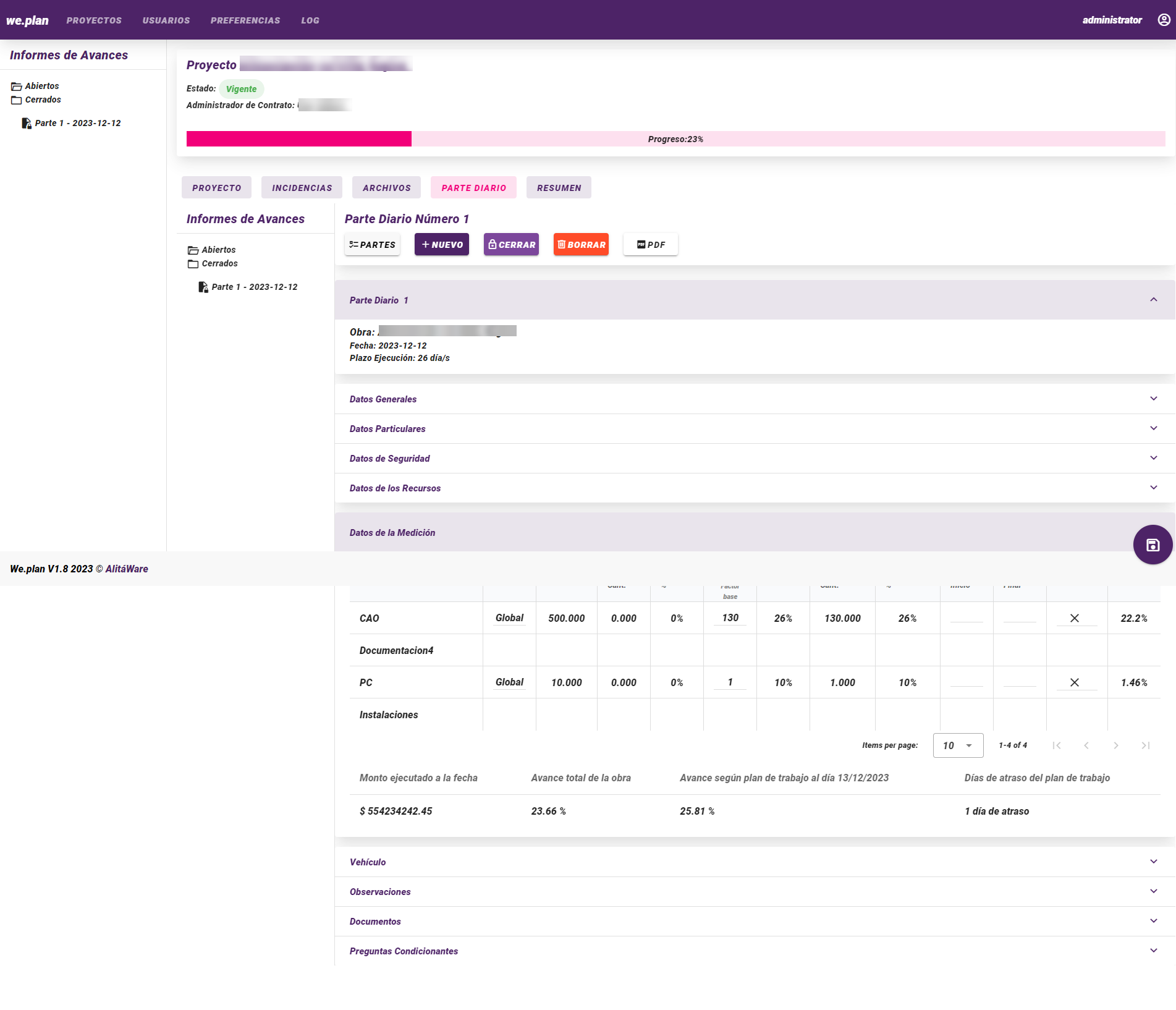Collapse the Parte Diario 1 panel

[1154, 300]
